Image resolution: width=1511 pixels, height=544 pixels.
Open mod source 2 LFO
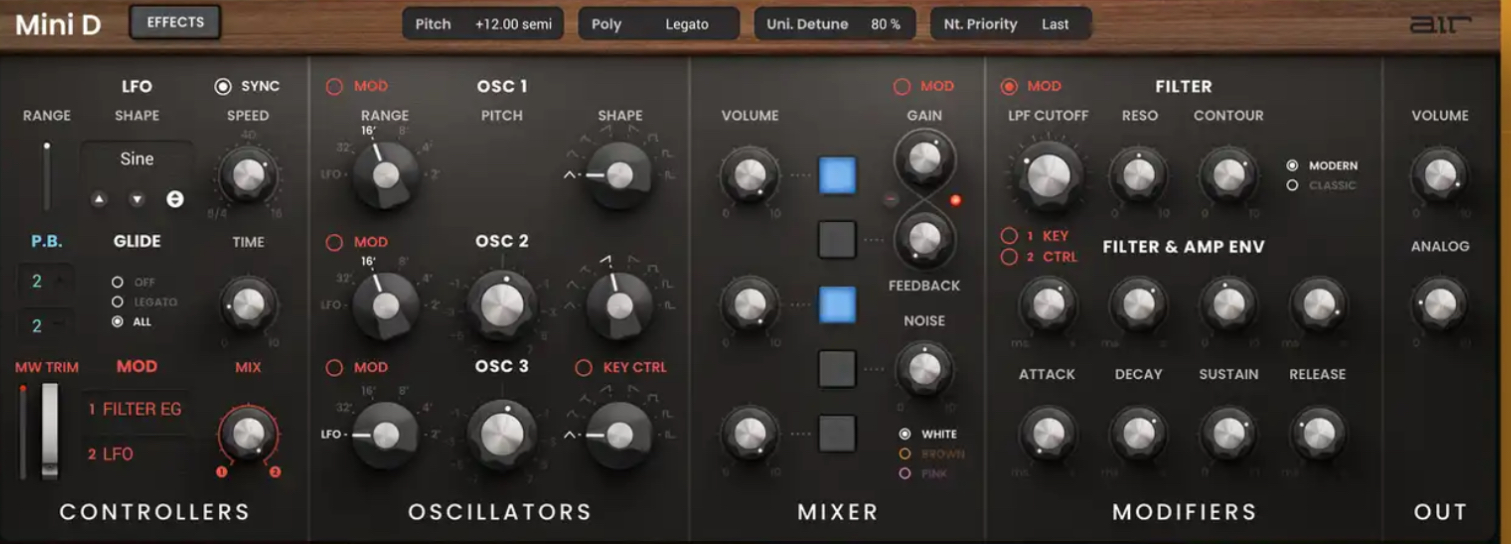(x=136, y=454)
